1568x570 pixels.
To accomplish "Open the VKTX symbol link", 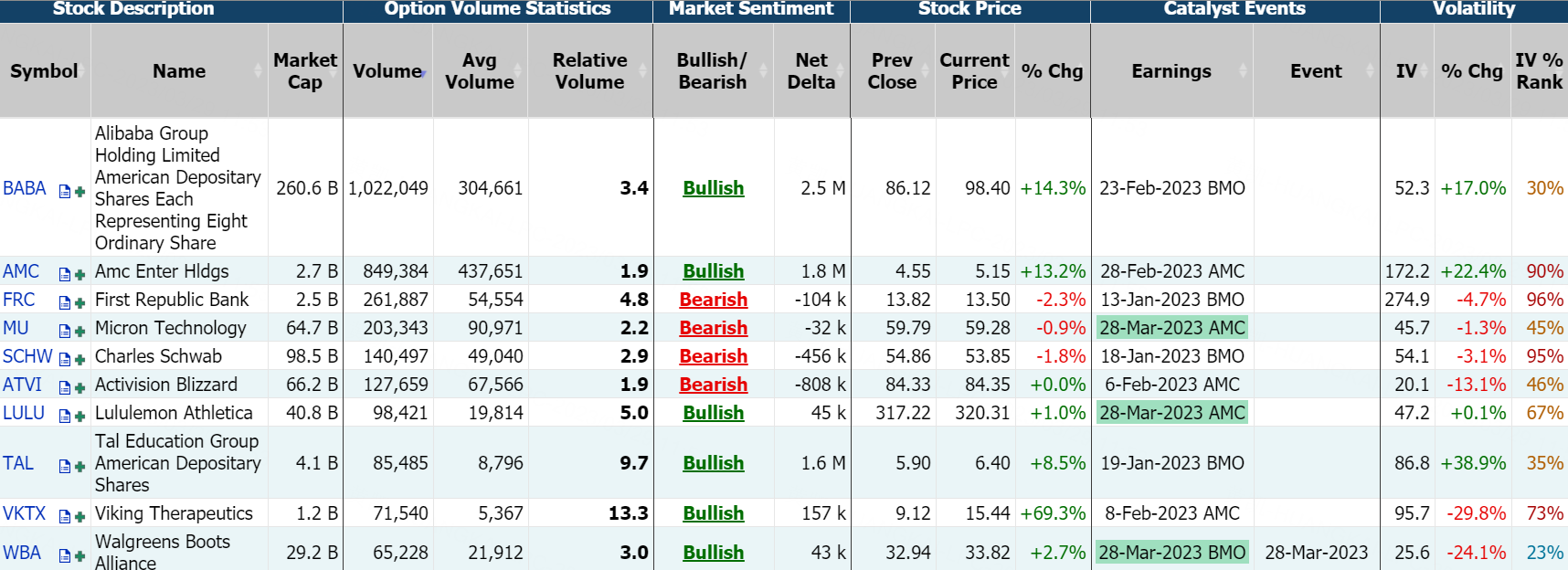I will coord(25,513).
